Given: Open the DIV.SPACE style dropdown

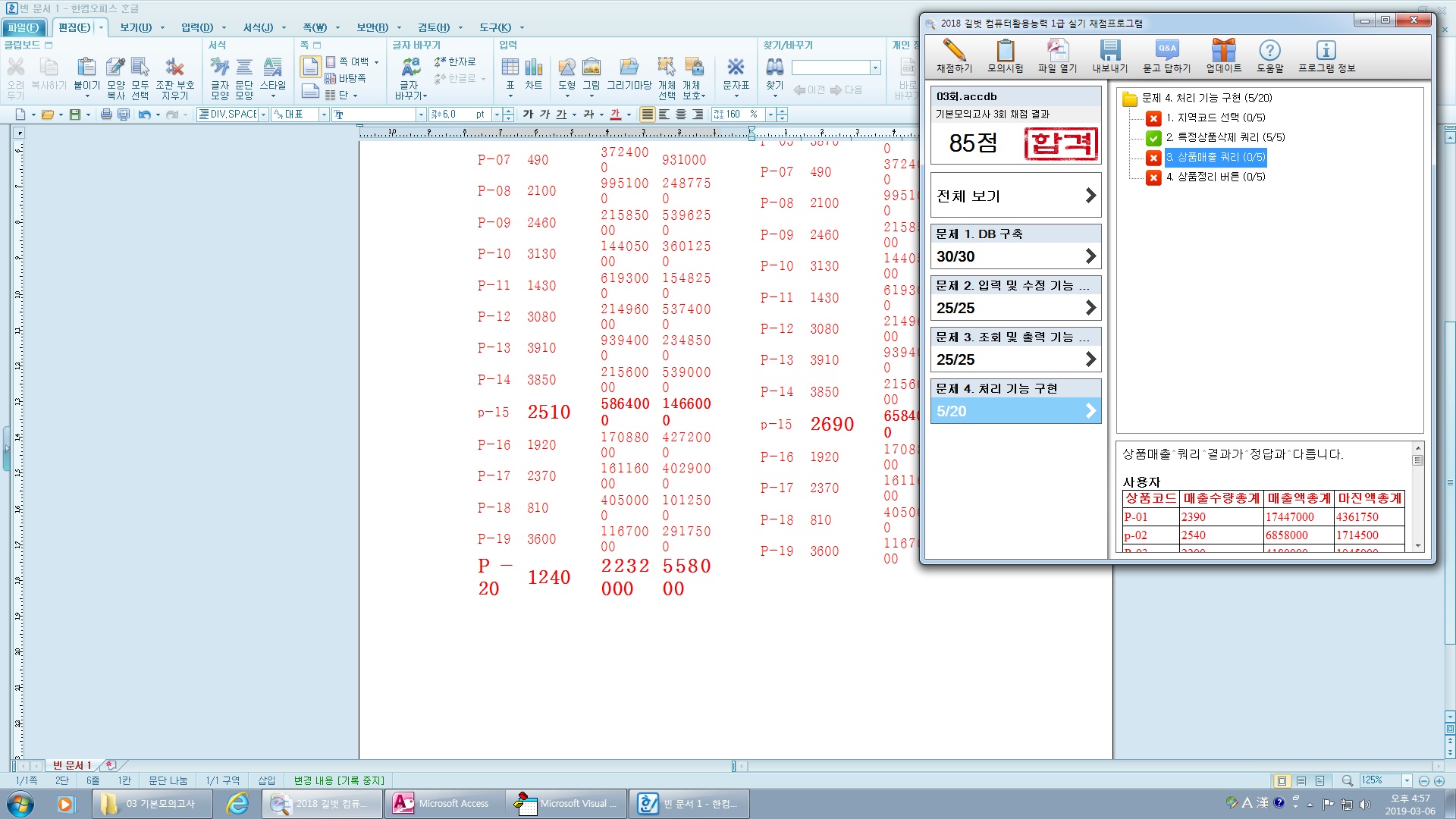Looking at the screenshot, I should [x=263, y=115].
